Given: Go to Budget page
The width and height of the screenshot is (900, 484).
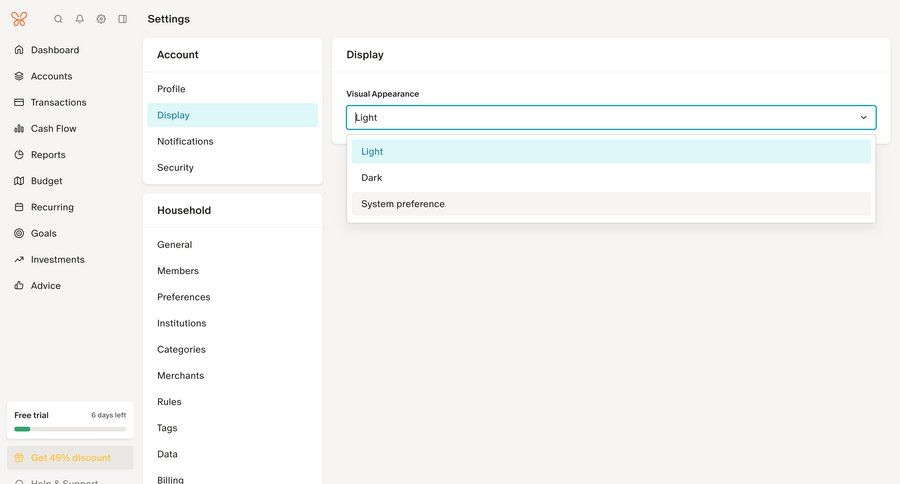Looking at the screenshot, I should (x=46, y=181).
